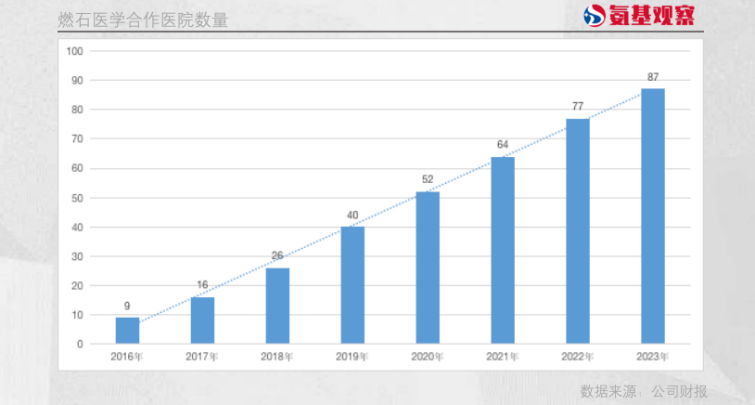755x405 pixels.
Task: Select the 2016年 bar in chart
Action: [127, 331]
